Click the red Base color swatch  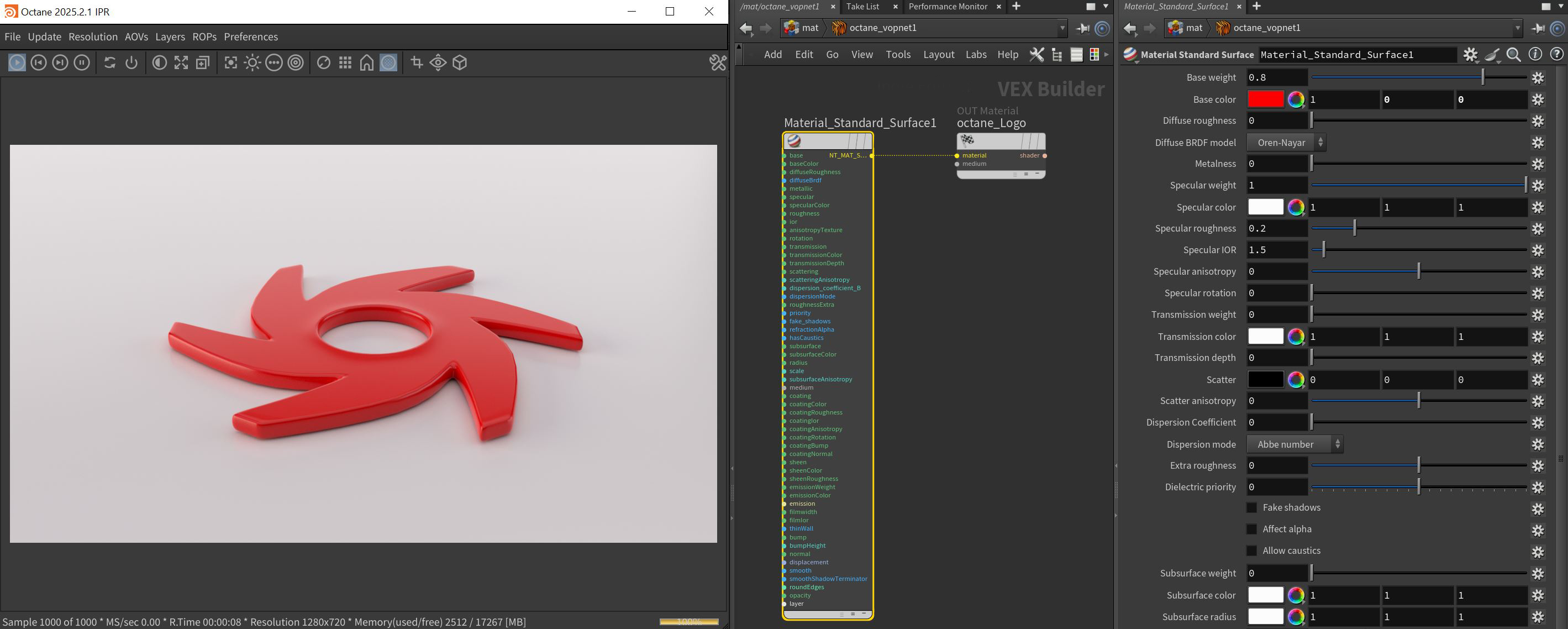pos(1265,99)
